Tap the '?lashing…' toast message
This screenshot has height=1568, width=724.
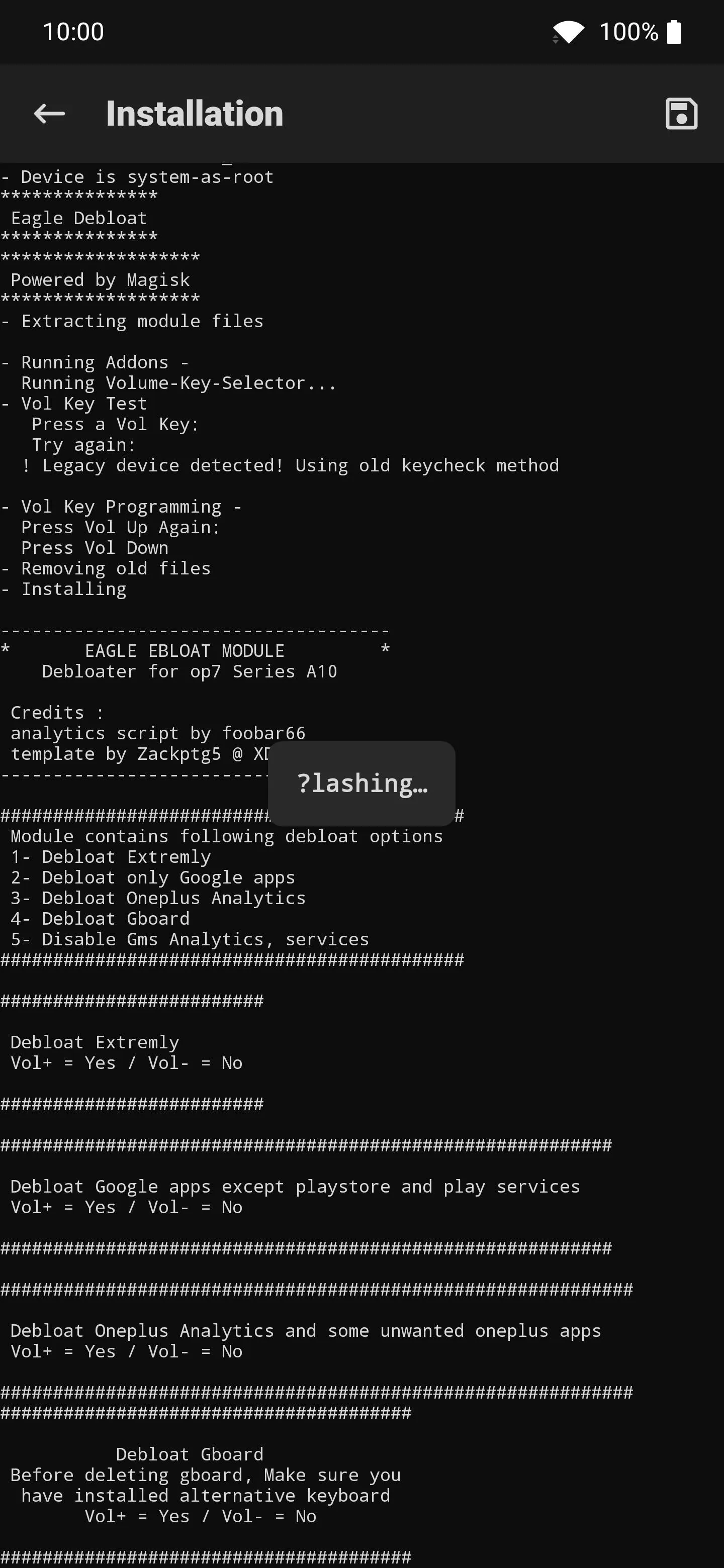pyautogui.click(x=361, y=783)
